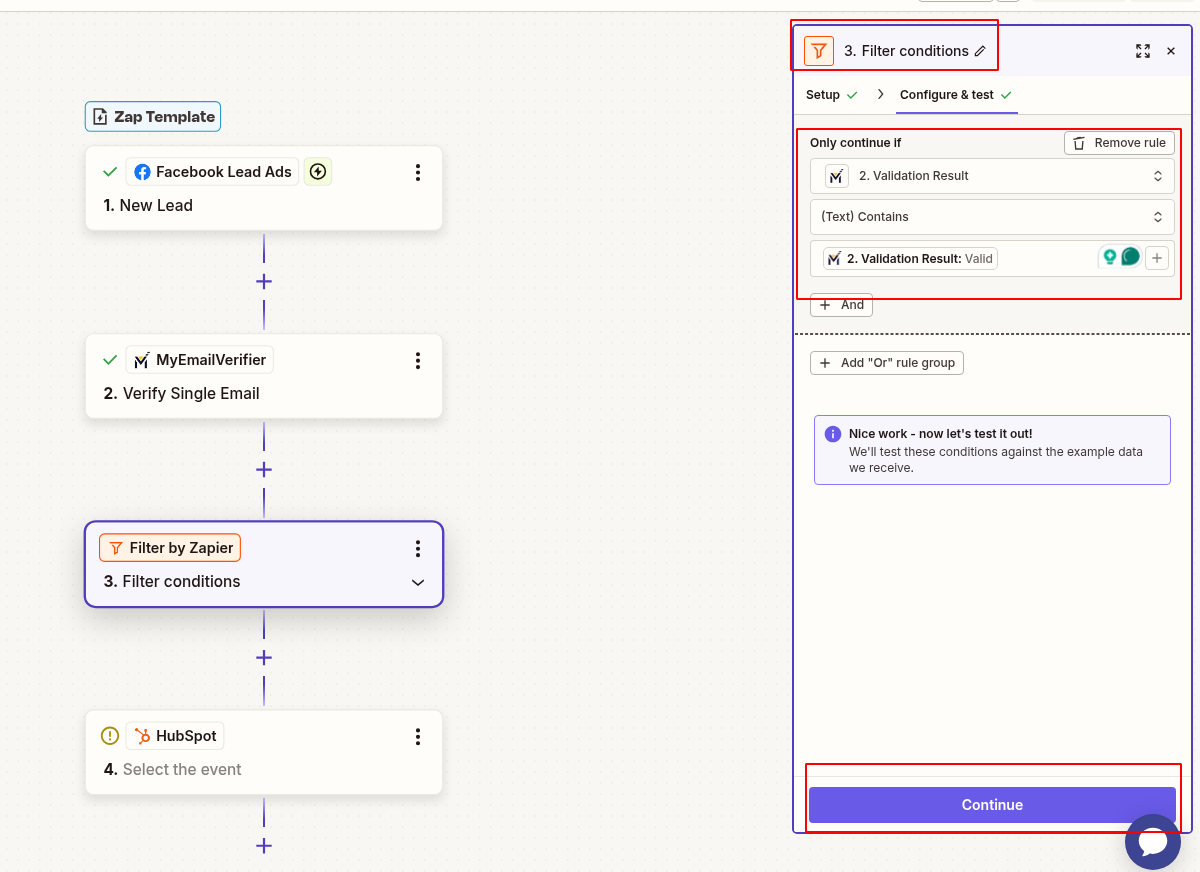Image resolution: width=1200 pixels, height=872 pixels.
Task: Open the (Text) Contains condition dropdown
Action: (992, 216)
